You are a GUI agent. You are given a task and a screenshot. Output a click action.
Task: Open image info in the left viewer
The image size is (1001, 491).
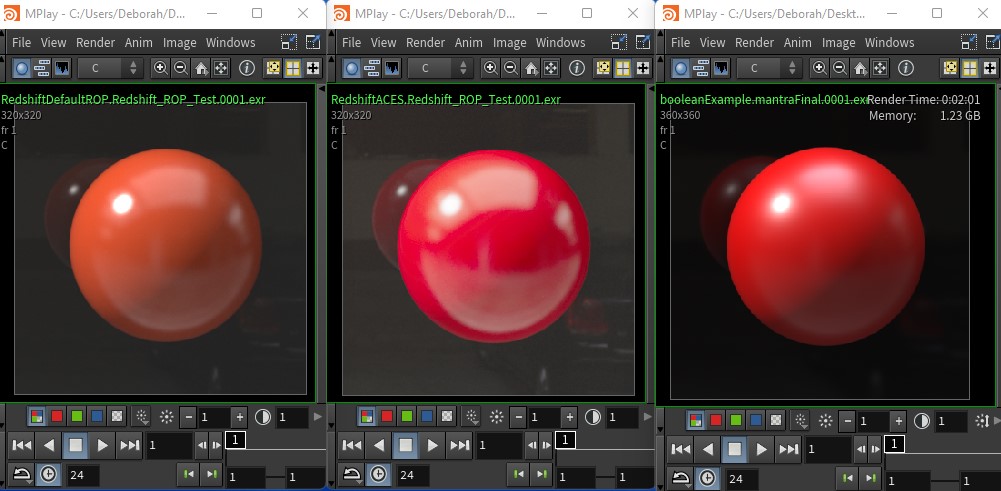pyautogui.click(x=246, y=68)
